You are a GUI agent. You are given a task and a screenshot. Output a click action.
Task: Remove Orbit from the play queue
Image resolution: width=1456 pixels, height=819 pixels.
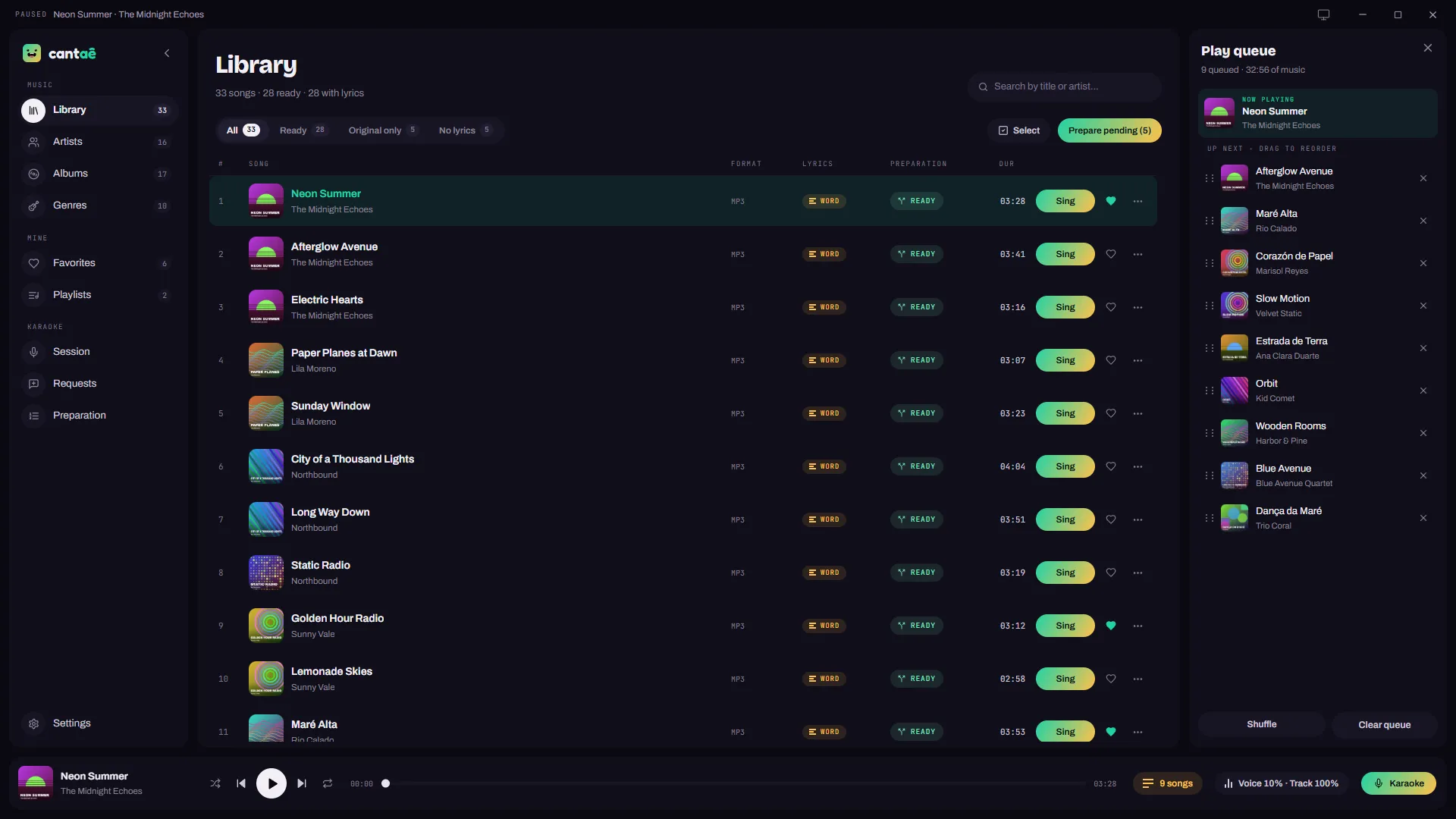coord(1423,391)
